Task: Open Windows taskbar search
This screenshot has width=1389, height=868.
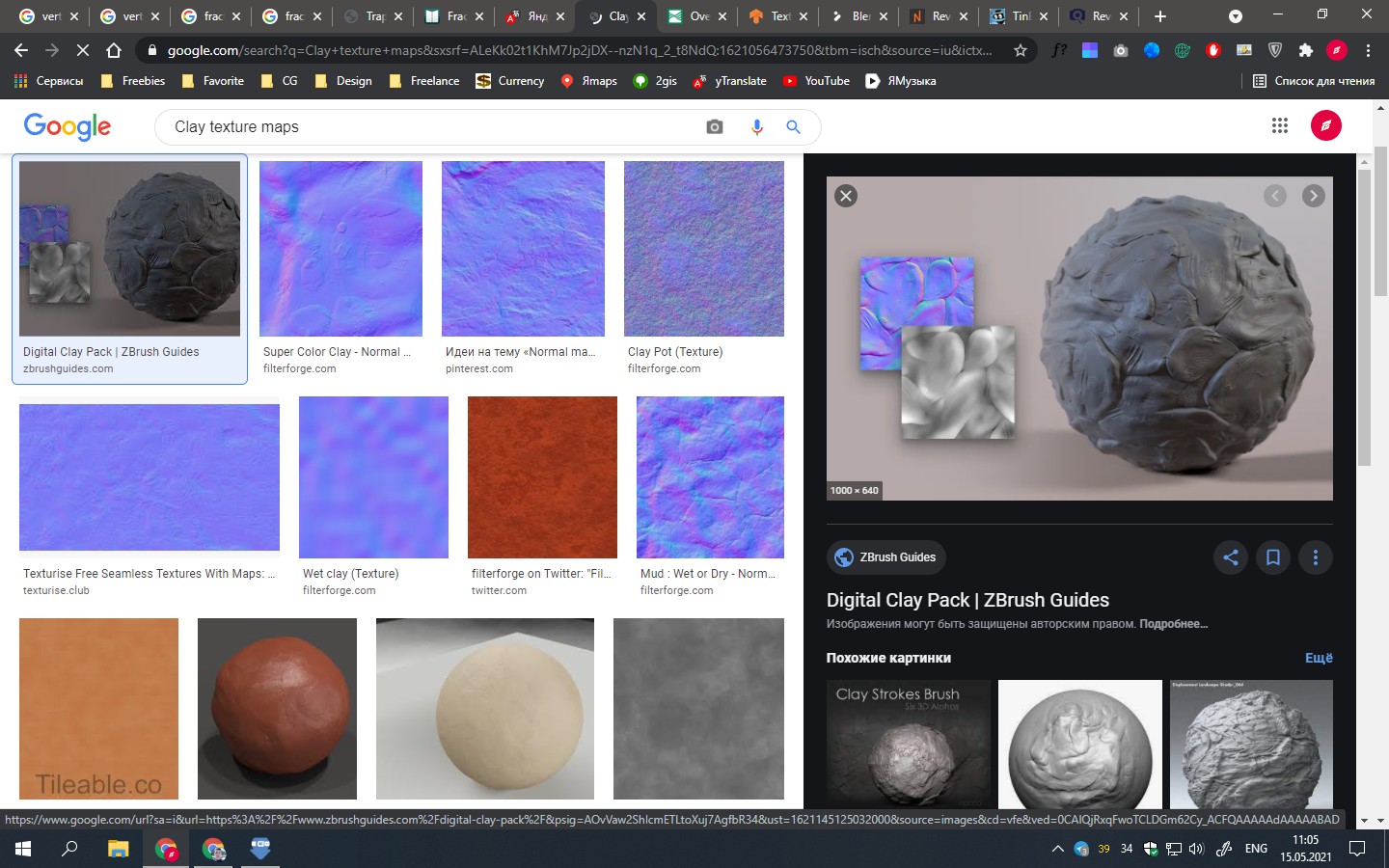Action: [x=69, y=849]
